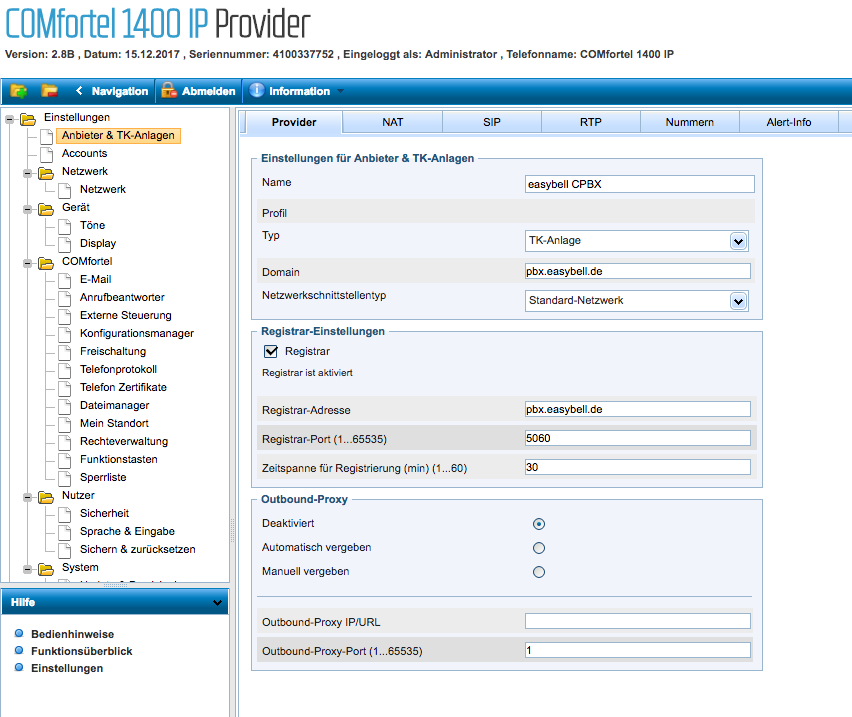Click the page icon beside Sicherheit
This screenshot has width=852, height=717.
[x=65, y=513]
